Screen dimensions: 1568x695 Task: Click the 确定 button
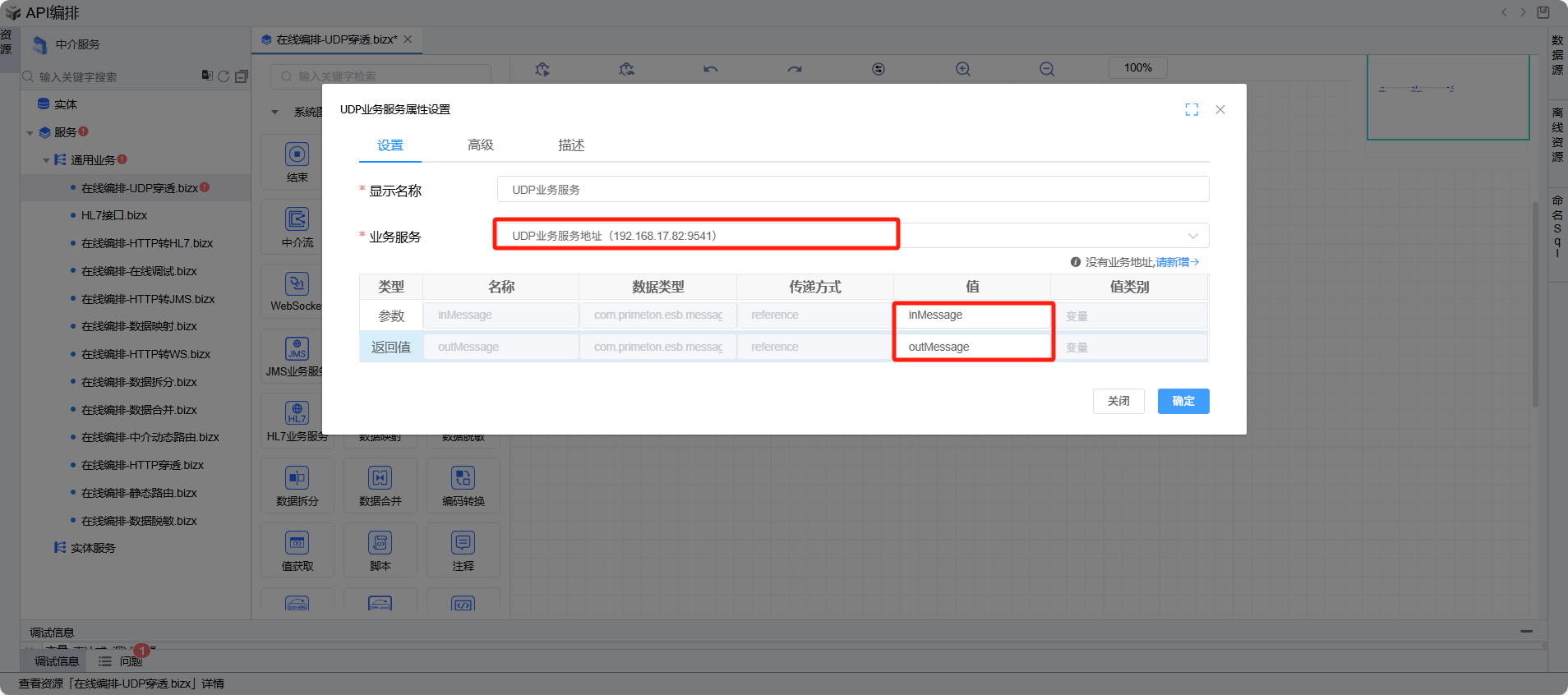[x=1183, y=401]
